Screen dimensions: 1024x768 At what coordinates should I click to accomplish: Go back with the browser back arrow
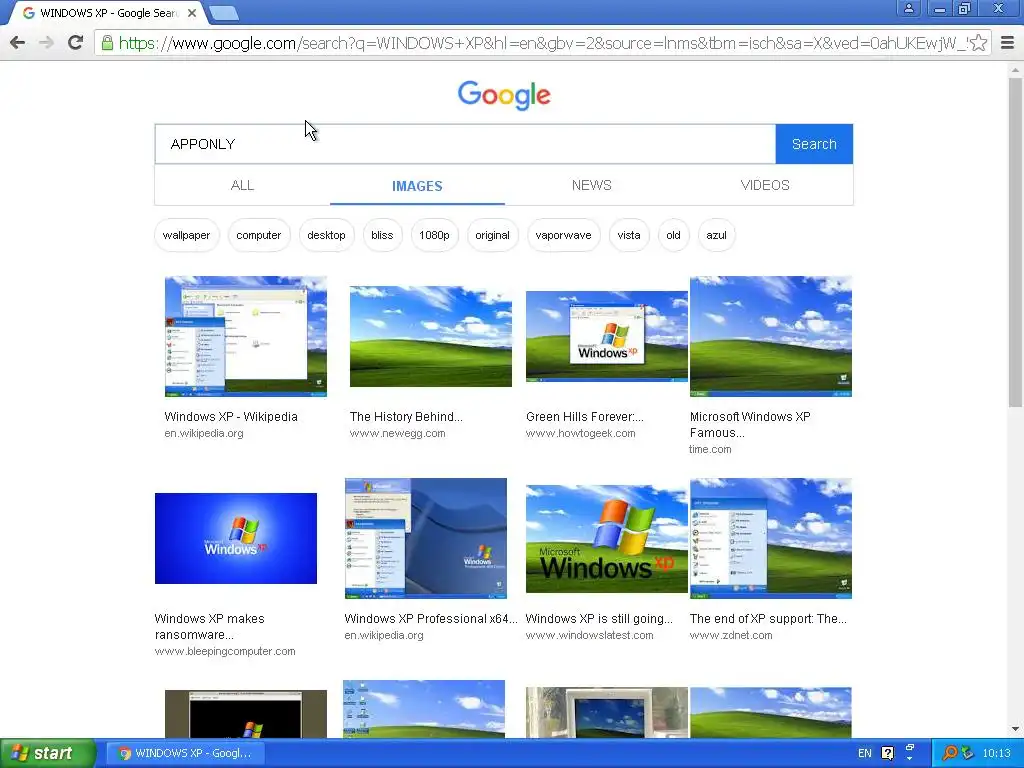(x=18, y=43)
